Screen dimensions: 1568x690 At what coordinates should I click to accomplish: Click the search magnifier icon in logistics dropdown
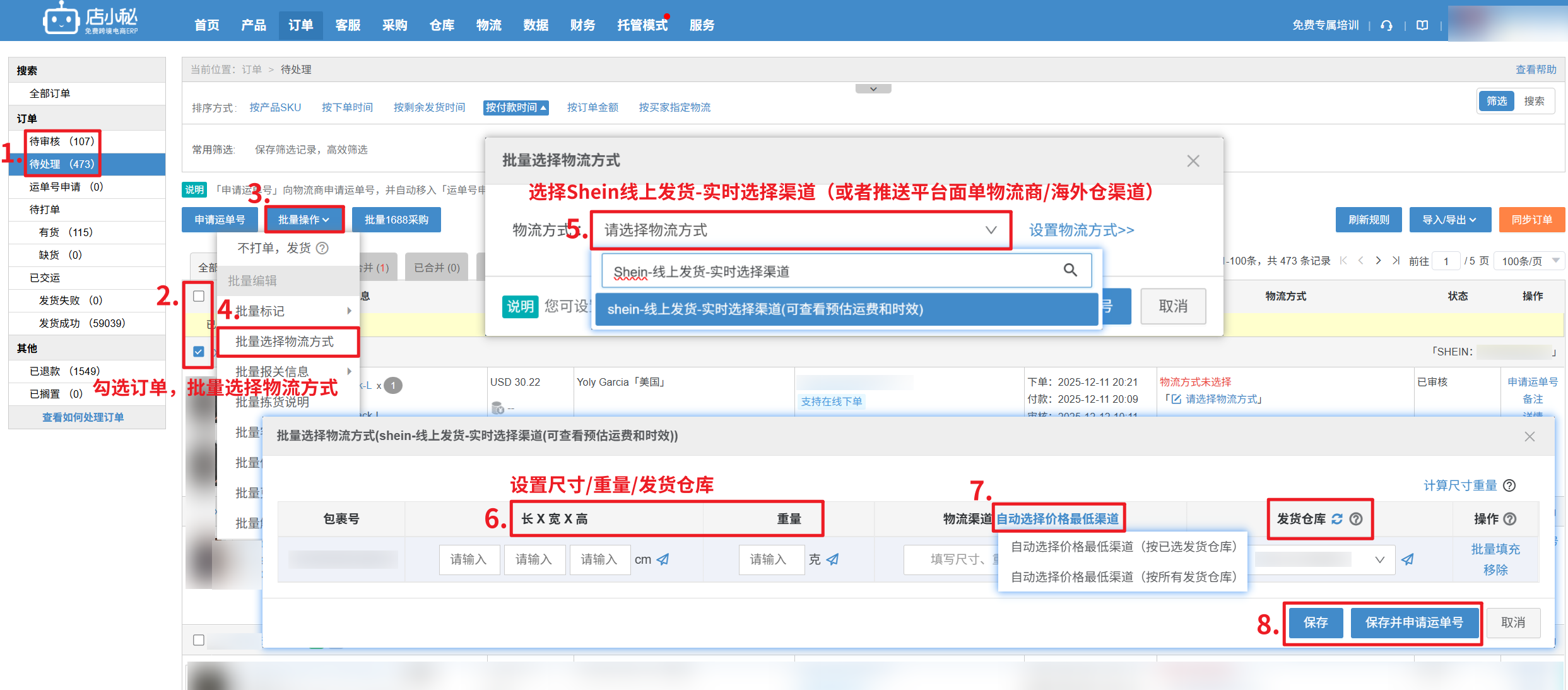tap(1070, 270)
